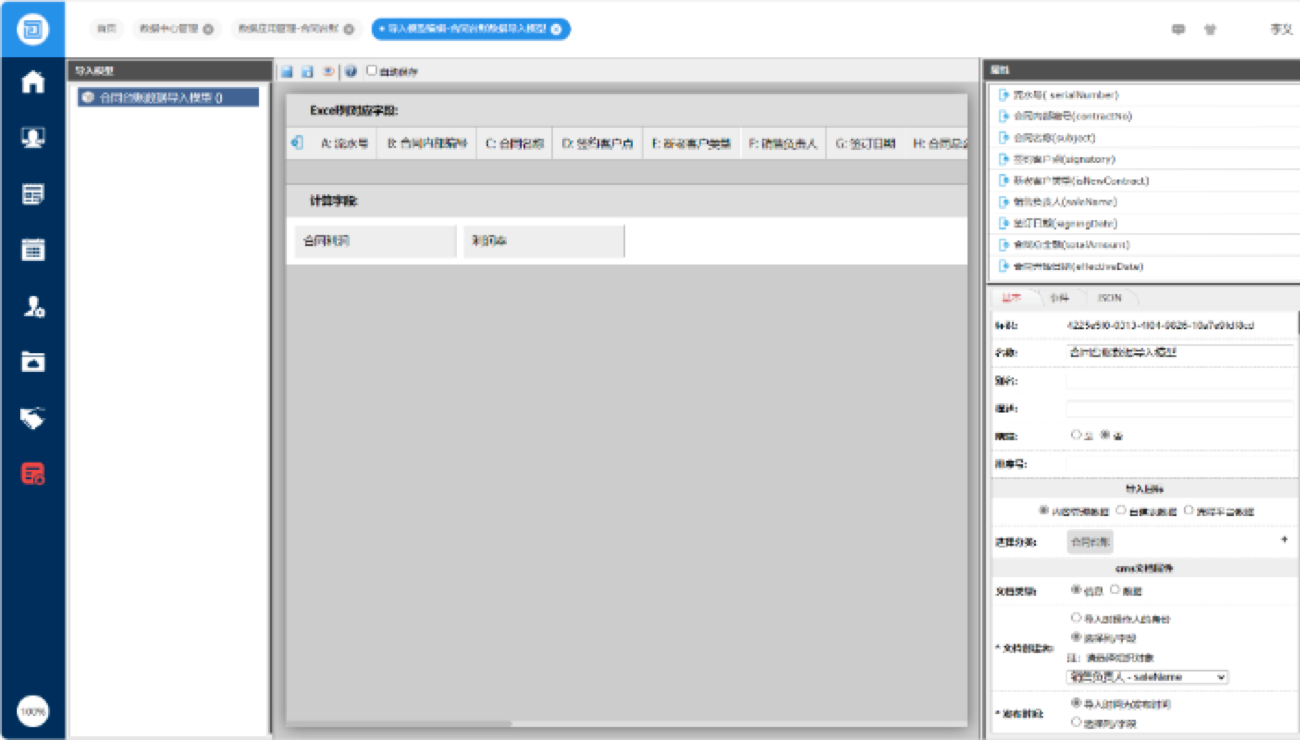
Task: Open the calendar icon in the sidebar
Action: pyautogui.click(x=33, y=249)
